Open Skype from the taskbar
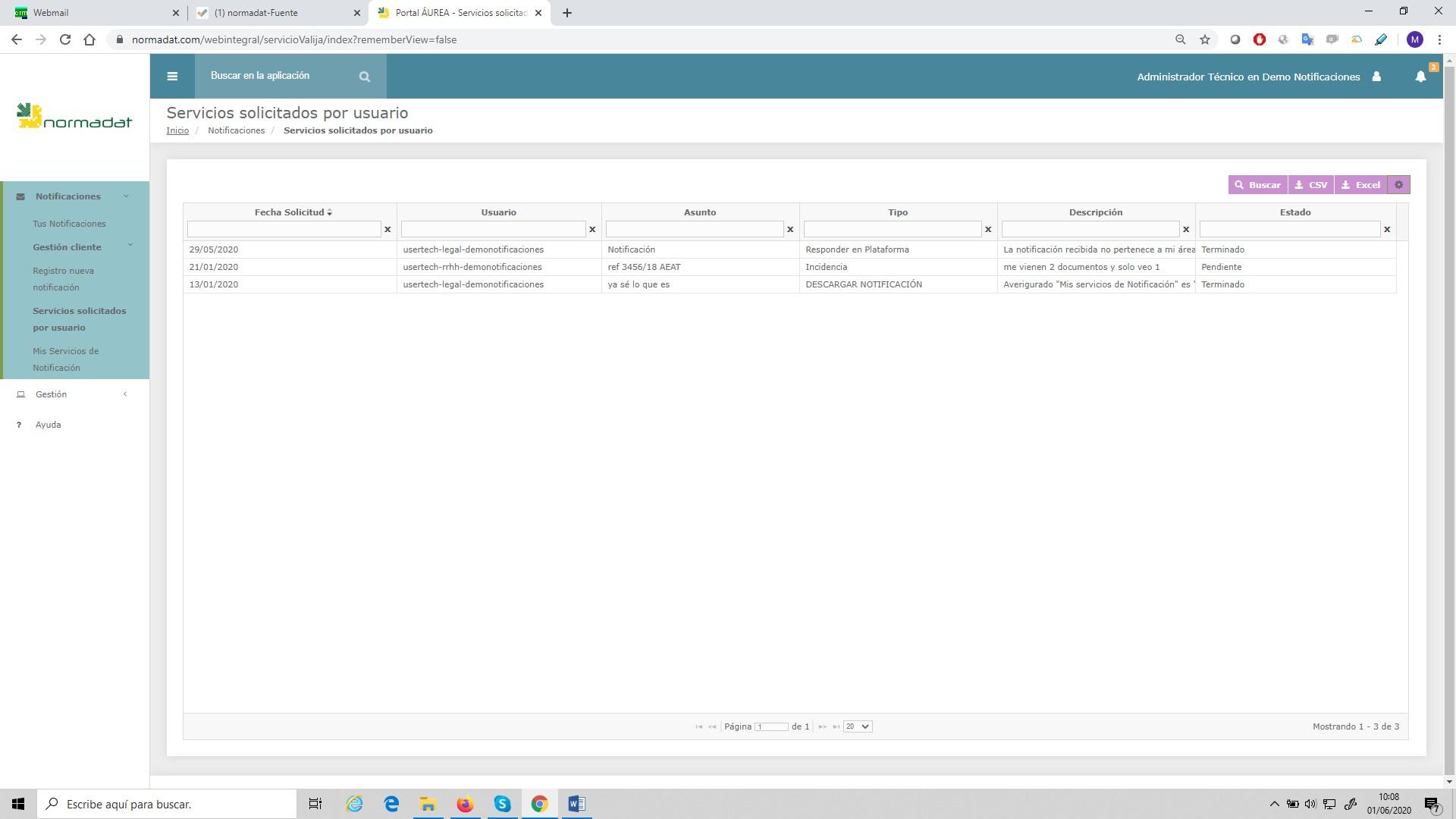Screen dimensions: 1456x819 click(x=502, y=804)
